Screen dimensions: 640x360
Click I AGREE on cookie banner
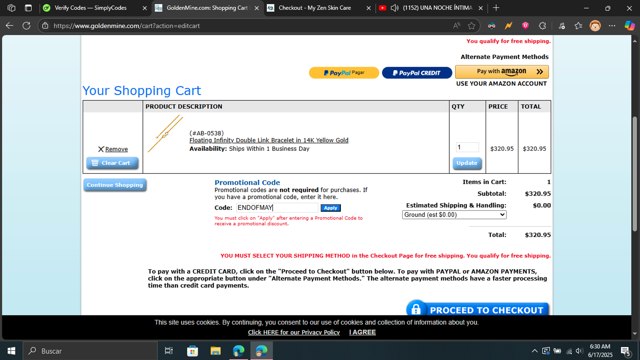coord(362,332)
